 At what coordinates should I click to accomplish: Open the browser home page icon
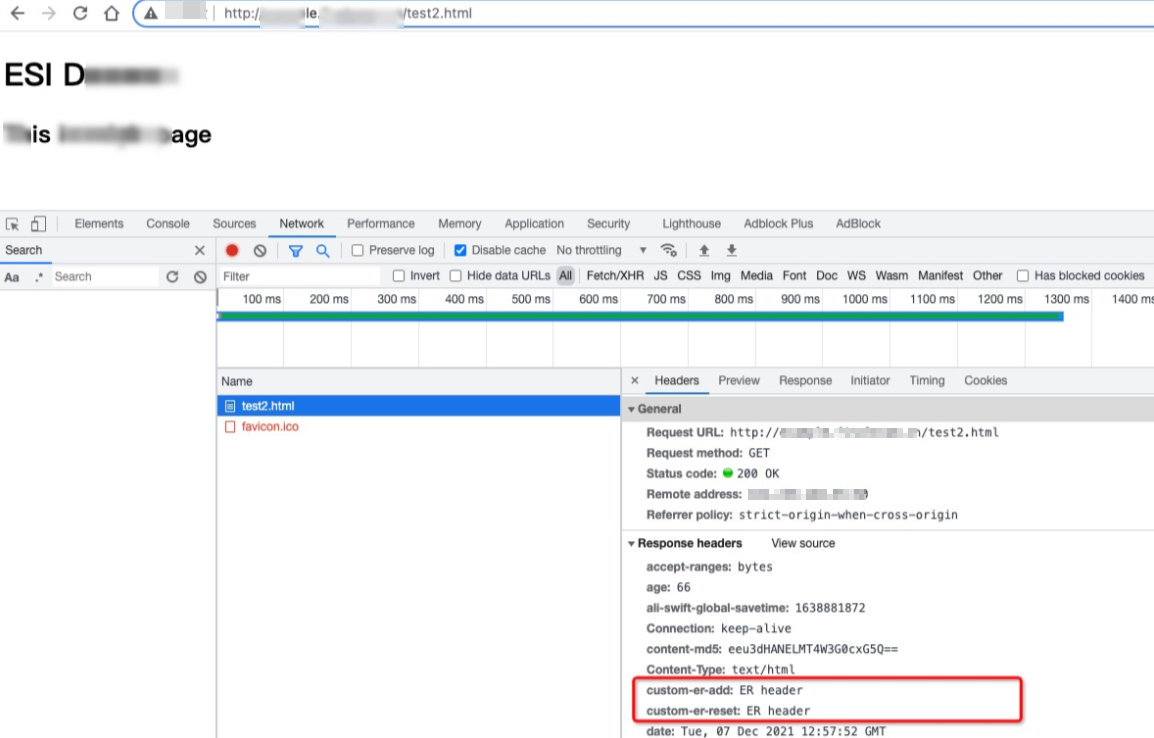111,13
